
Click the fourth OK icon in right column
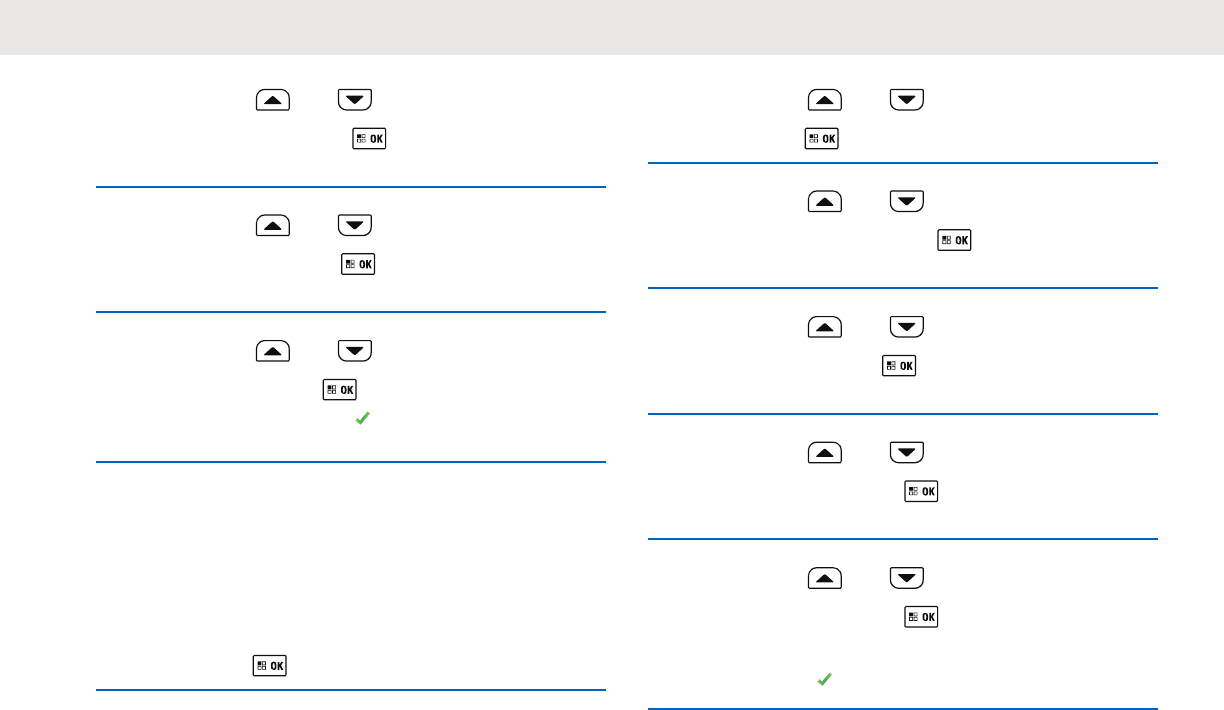[921, 491]
